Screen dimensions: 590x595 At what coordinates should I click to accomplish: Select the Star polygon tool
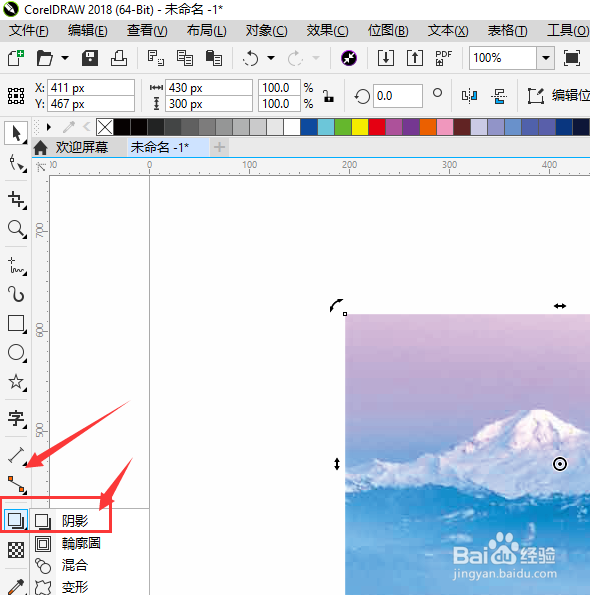tap(16, 382)
